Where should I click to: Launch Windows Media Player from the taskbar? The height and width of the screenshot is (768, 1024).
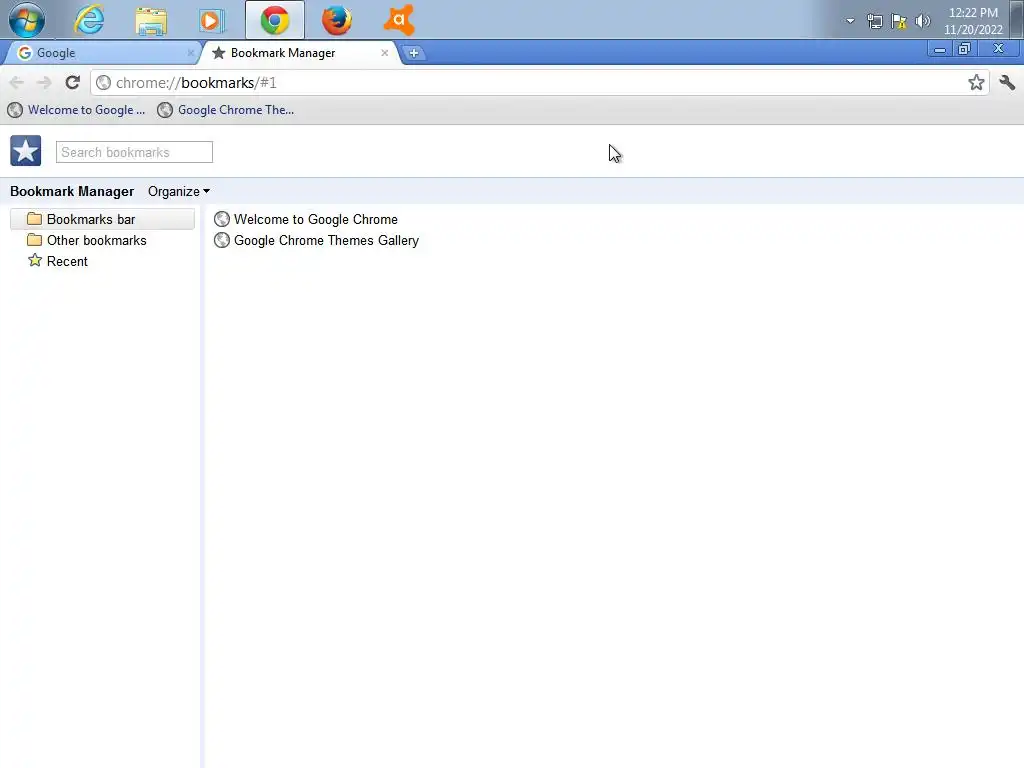[212, 20]
